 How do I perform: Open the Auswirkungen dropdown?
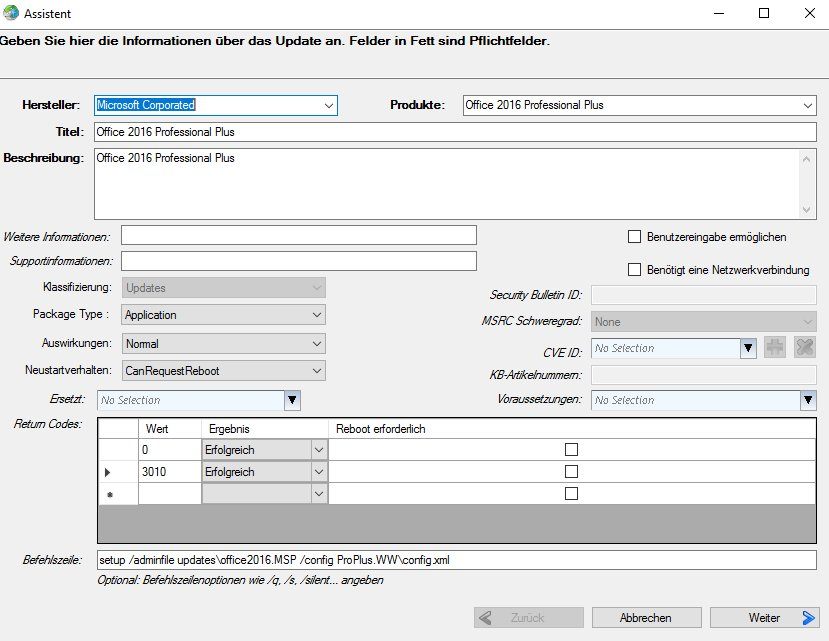click(x=317, y=344)
